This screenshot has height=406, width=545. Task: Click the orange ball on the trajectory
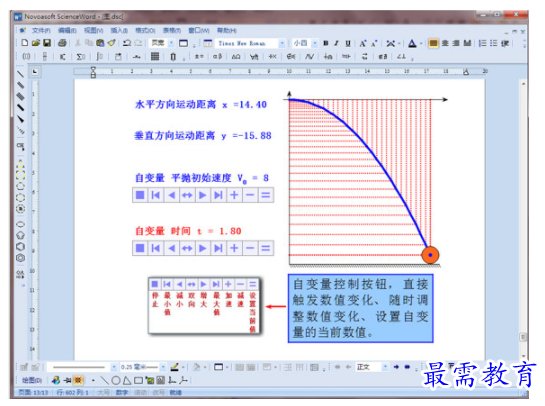(430, 255)
